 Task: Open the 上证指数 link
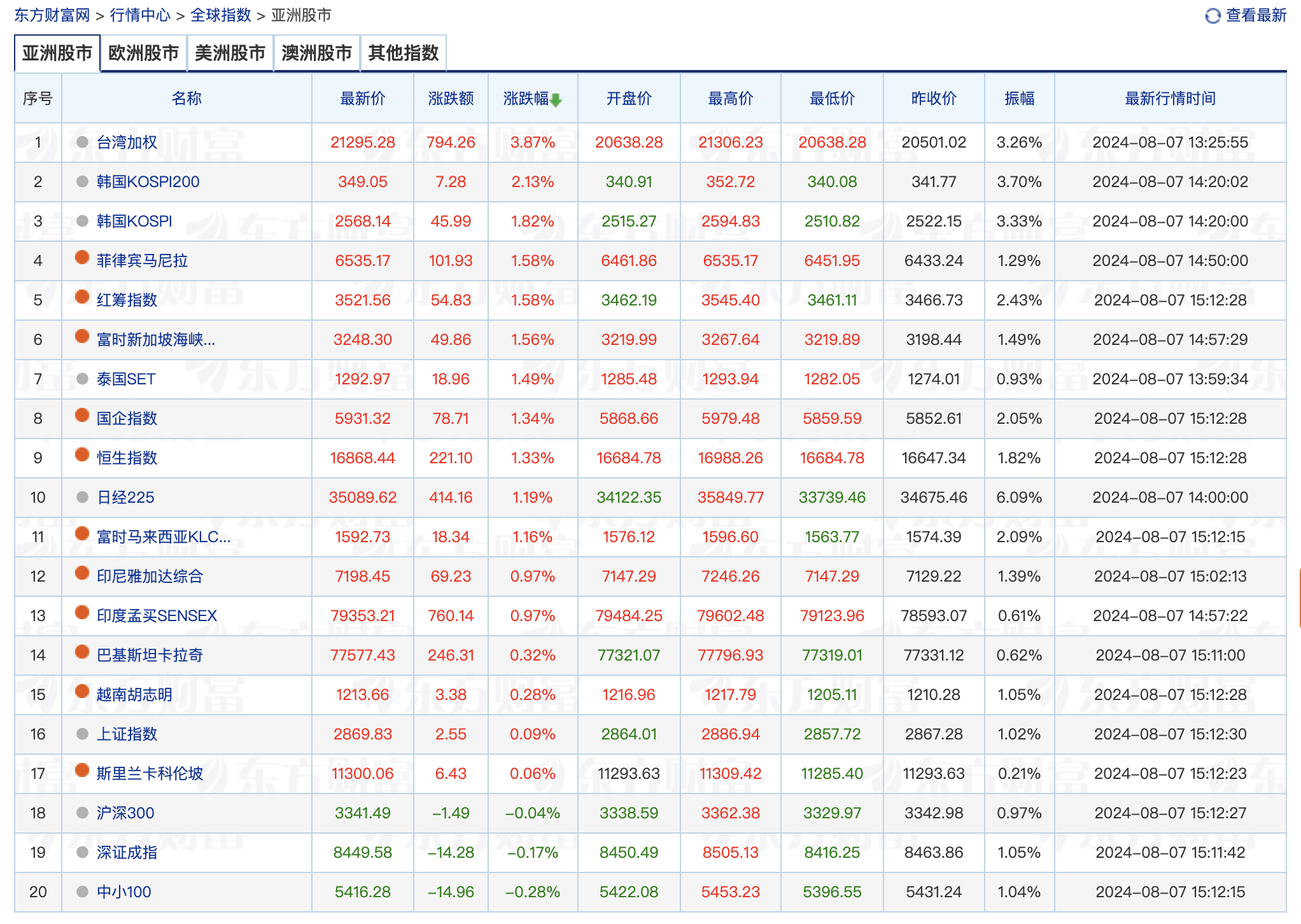pyautogui.click(x=127, y=734)
